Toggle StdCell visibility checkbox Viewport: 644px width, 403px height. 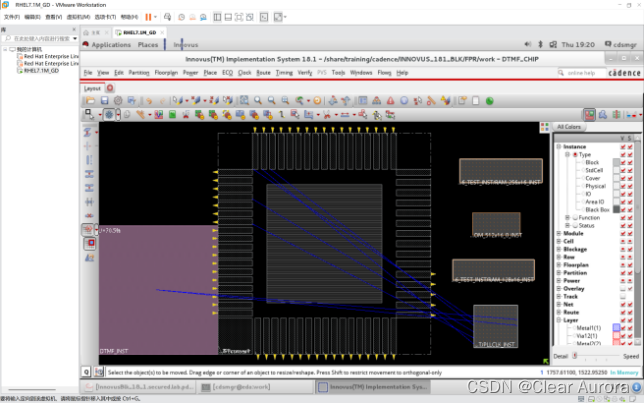click(623, 170)
